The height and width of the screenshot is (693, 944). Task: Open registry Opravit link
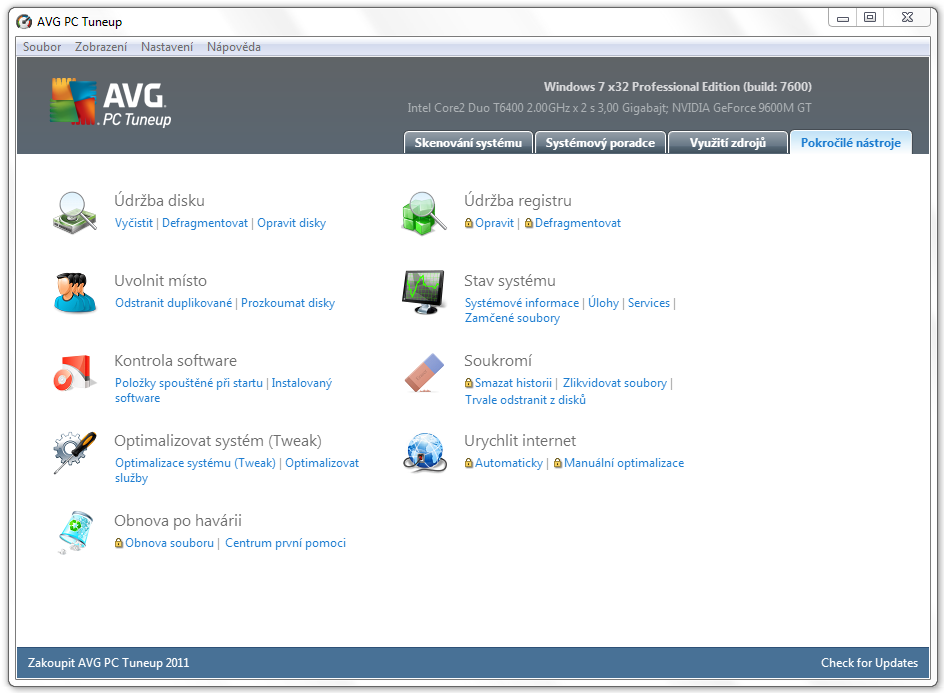pyautogui.click(x=494, y=223)
